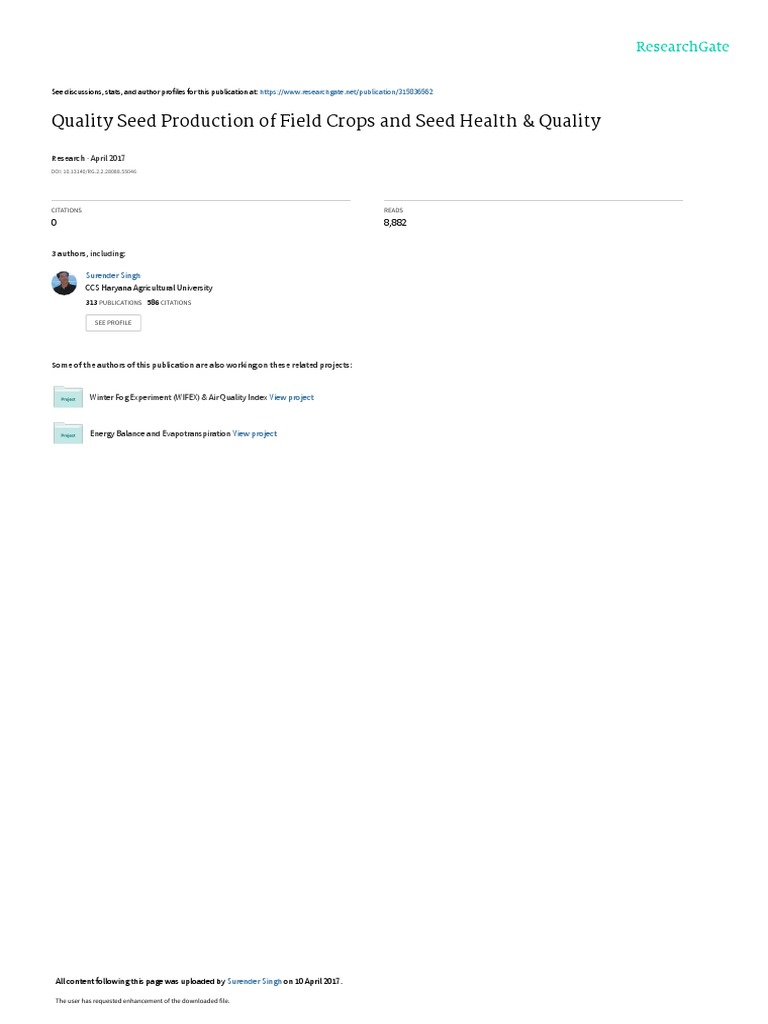The image size is (768, 1024).
Task: Click the 0 citations count
Action: point(54,223)
